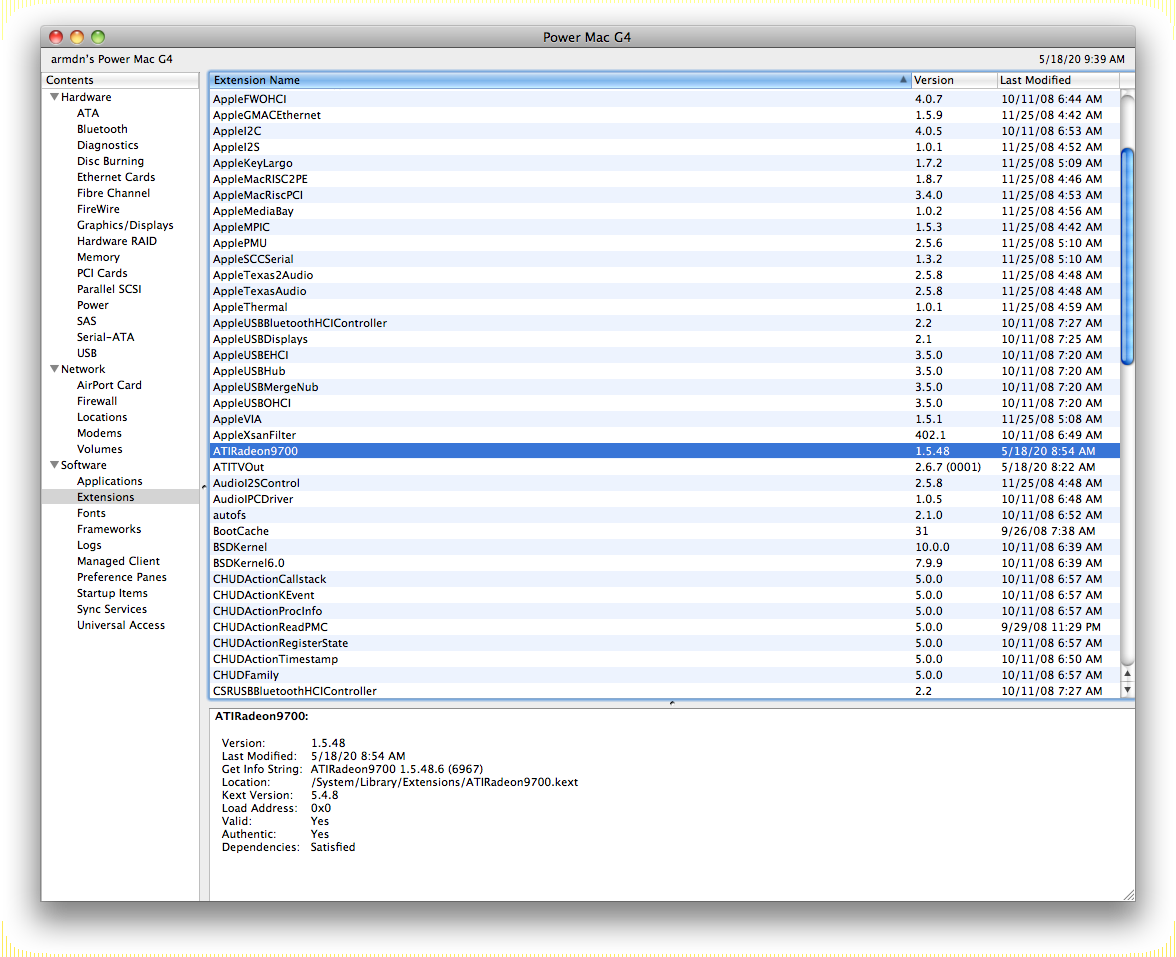Viewport: 1176px width, 957px height.
Task: Select the BSDKernel6.0 extension row
Action: point(664,563)
